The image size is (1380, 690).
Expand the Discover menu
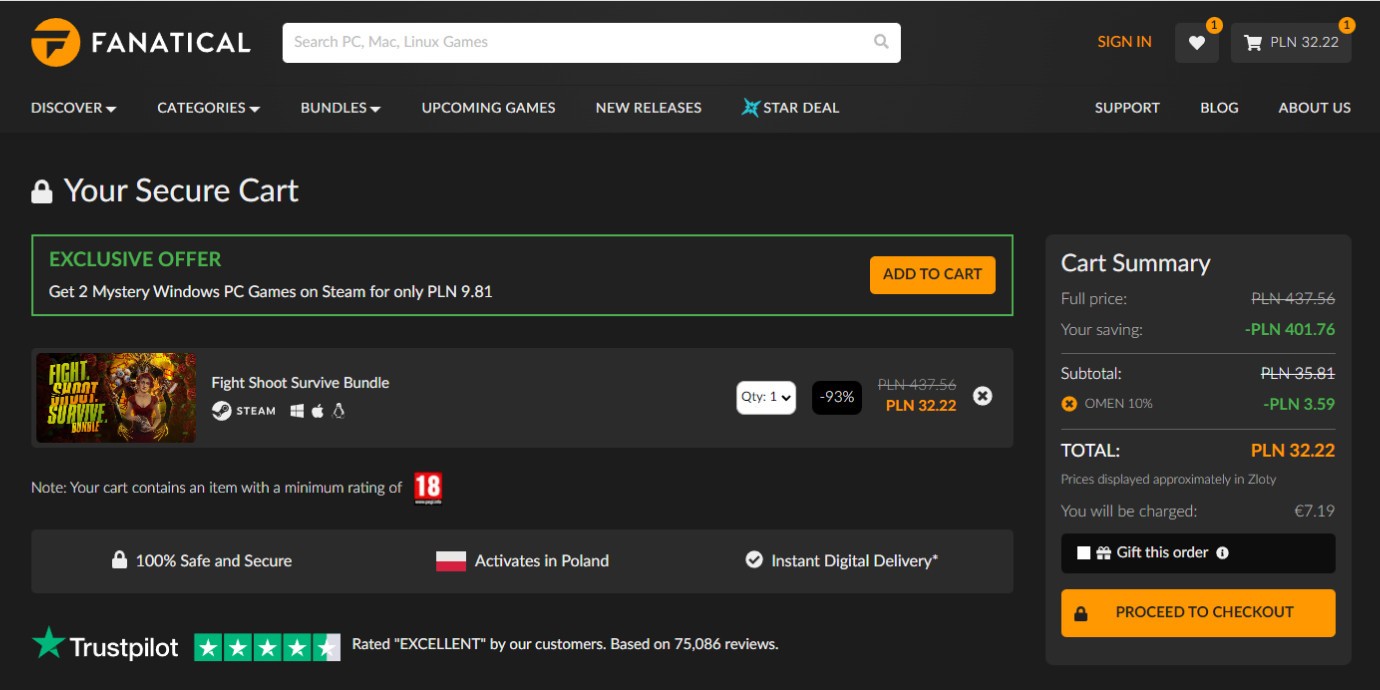click(73, 107)
